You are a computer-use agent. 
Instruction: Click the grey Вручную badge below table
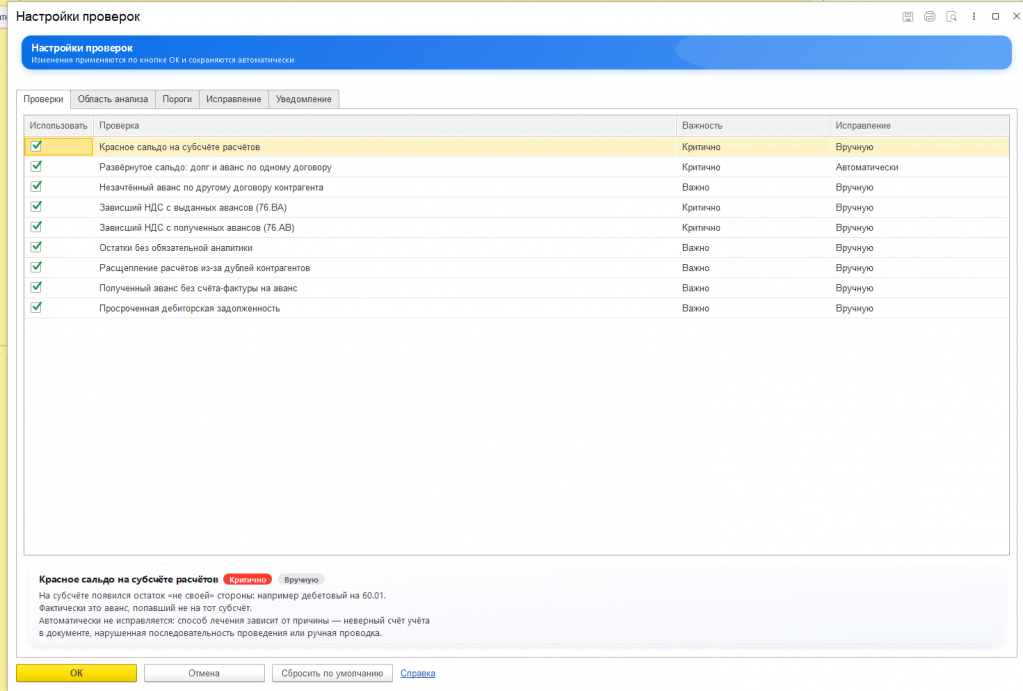pyautogui.click(x=301, y=579)
